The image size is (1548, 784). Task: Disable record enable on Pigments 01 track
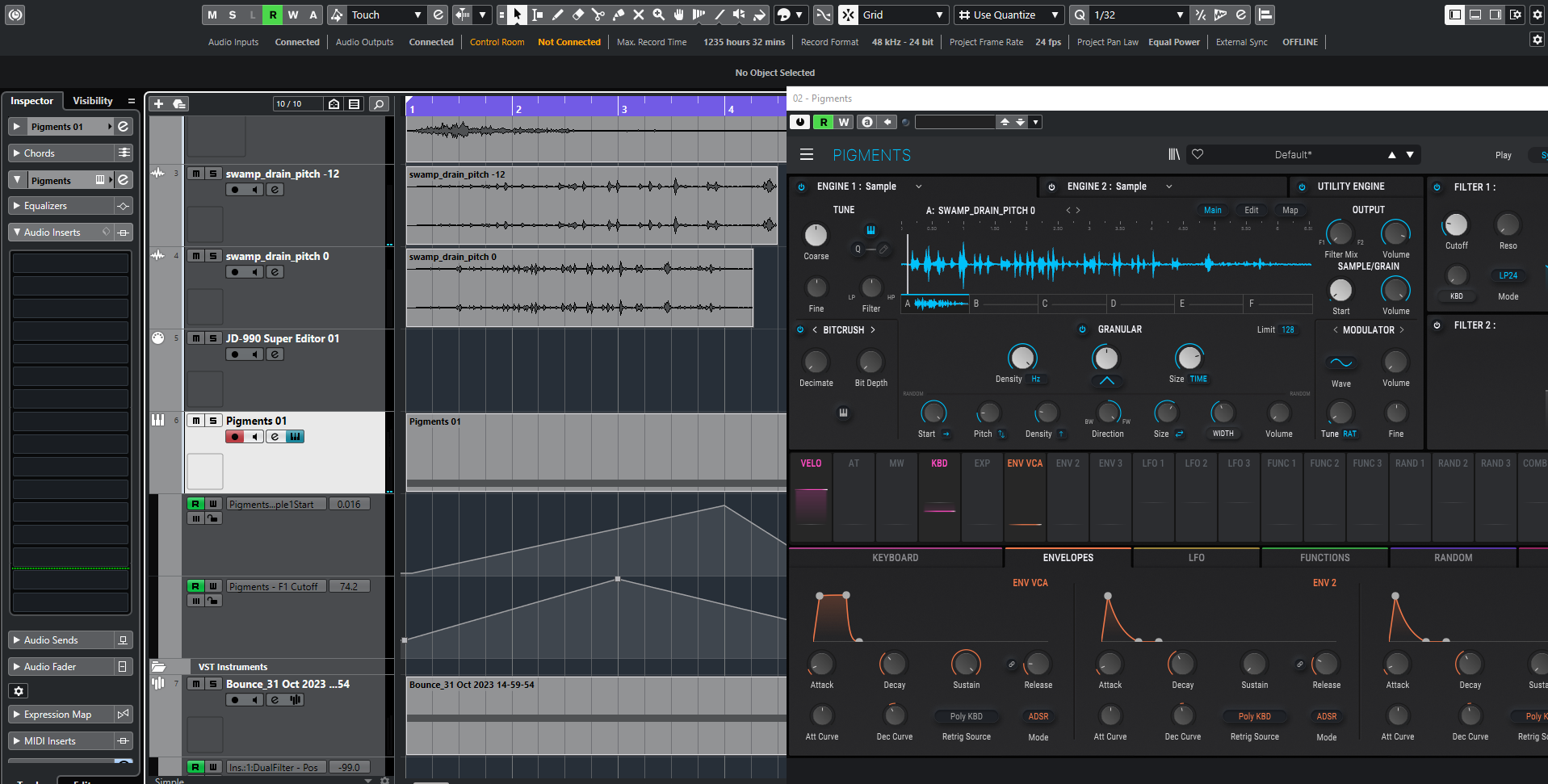coord(235,437)
